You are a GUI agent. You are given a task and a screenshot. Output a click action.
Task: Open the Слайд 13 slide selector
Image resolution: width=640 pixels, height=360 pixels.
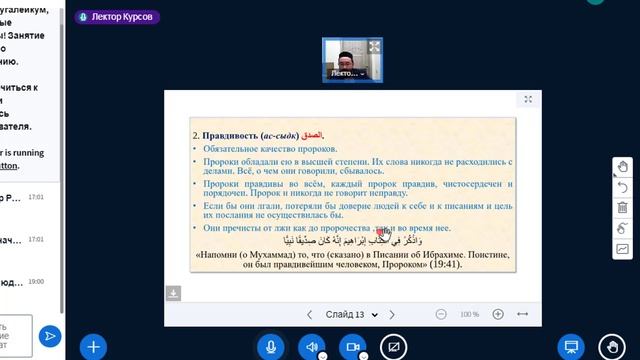click(351, 315)
